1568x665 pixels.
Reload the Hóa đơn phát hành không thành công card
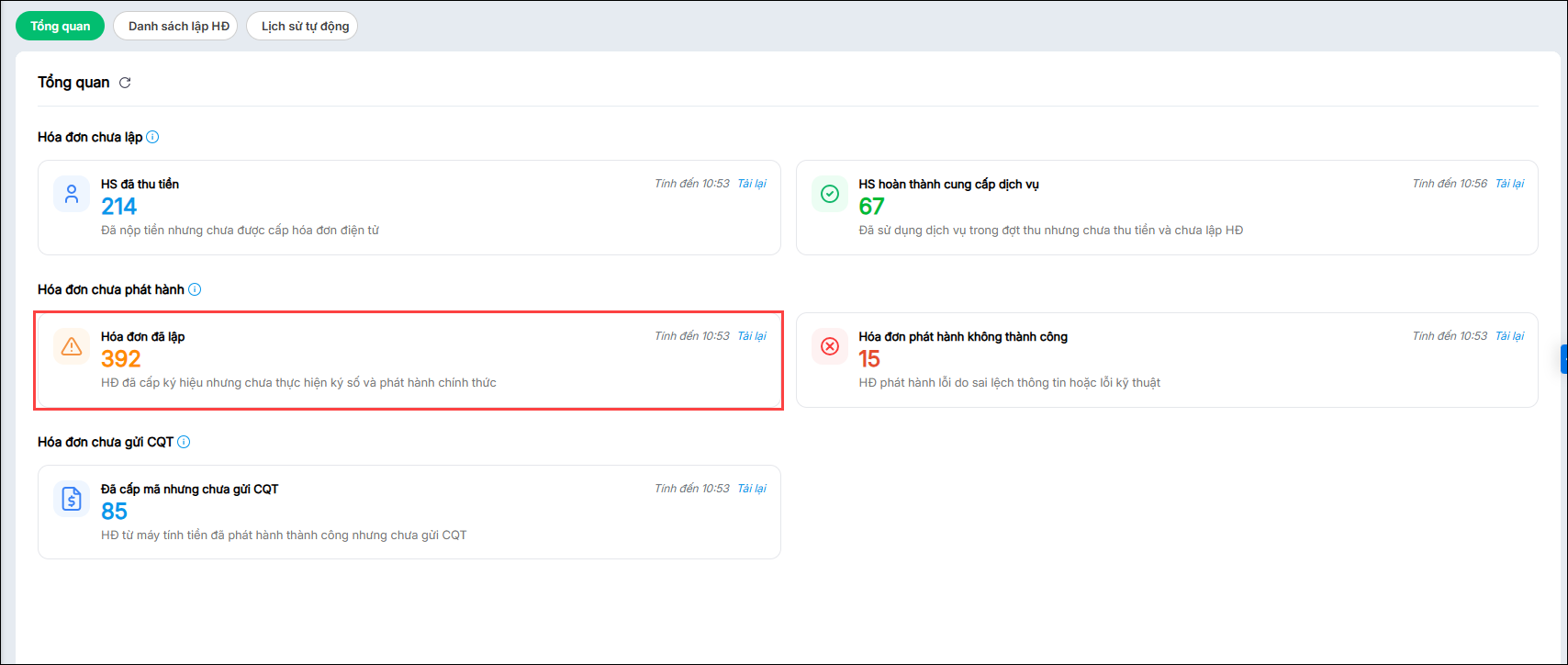(1509, 336)
